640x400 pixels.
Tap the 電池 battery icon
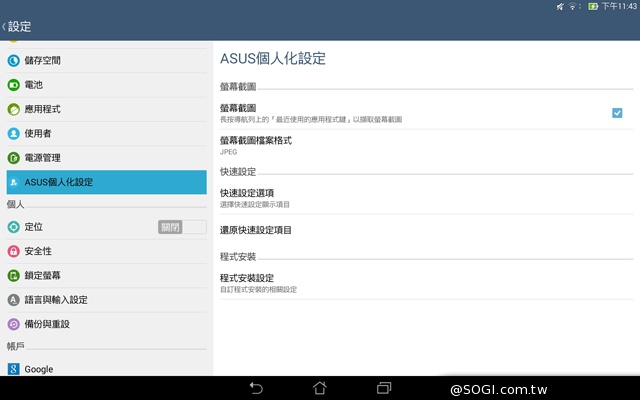click(x=13, y=85)
